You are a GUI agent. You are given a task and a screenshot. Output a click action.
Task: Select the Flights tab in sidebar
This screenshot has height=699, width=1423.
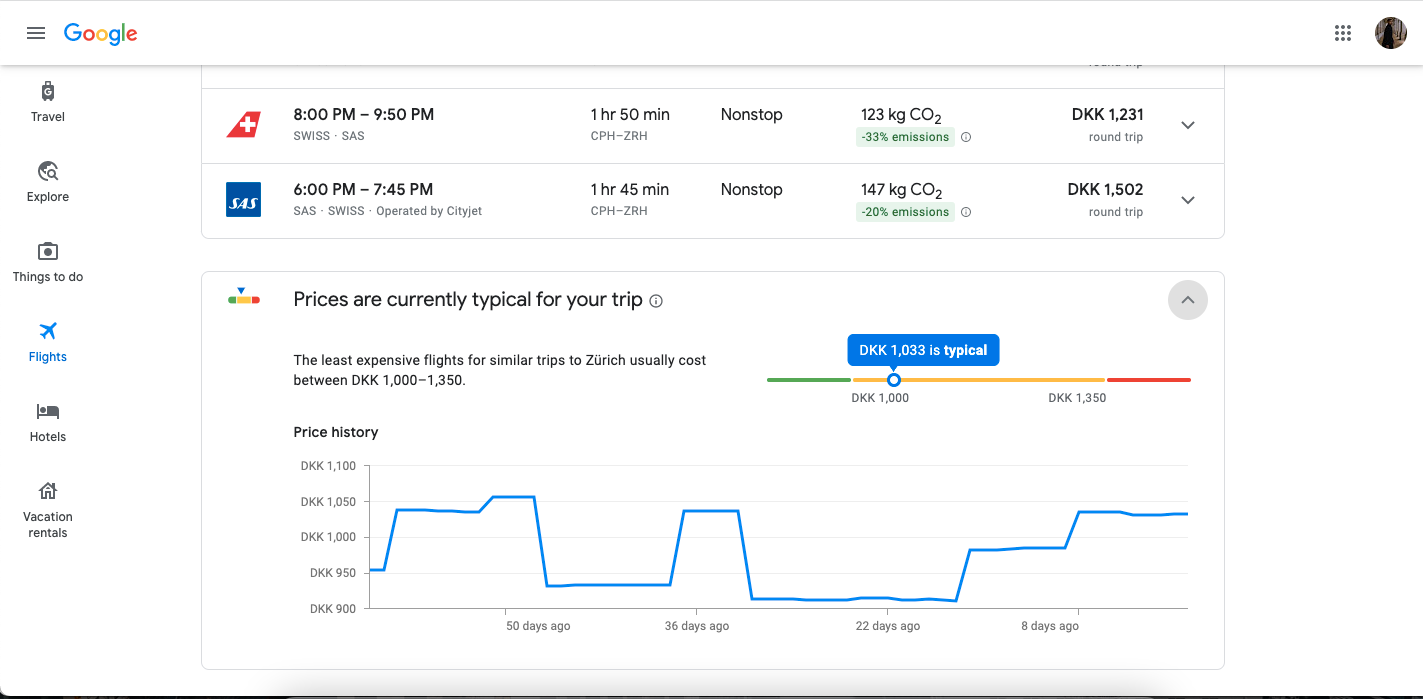click(x=47, y=342)
